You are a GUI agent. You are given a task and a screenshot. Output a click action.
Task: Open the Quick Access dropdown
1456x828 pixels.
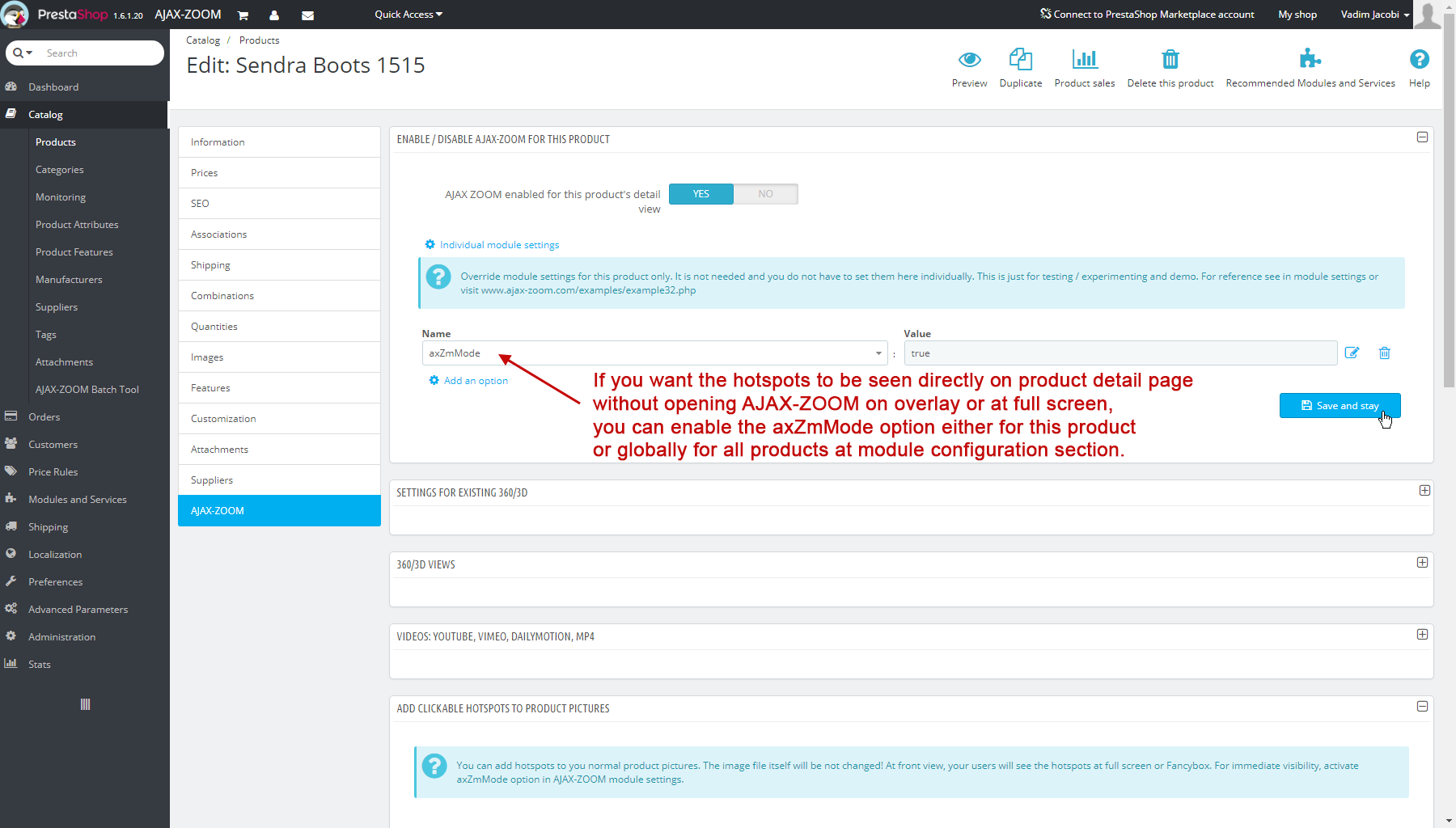click(x=408, y=15)
